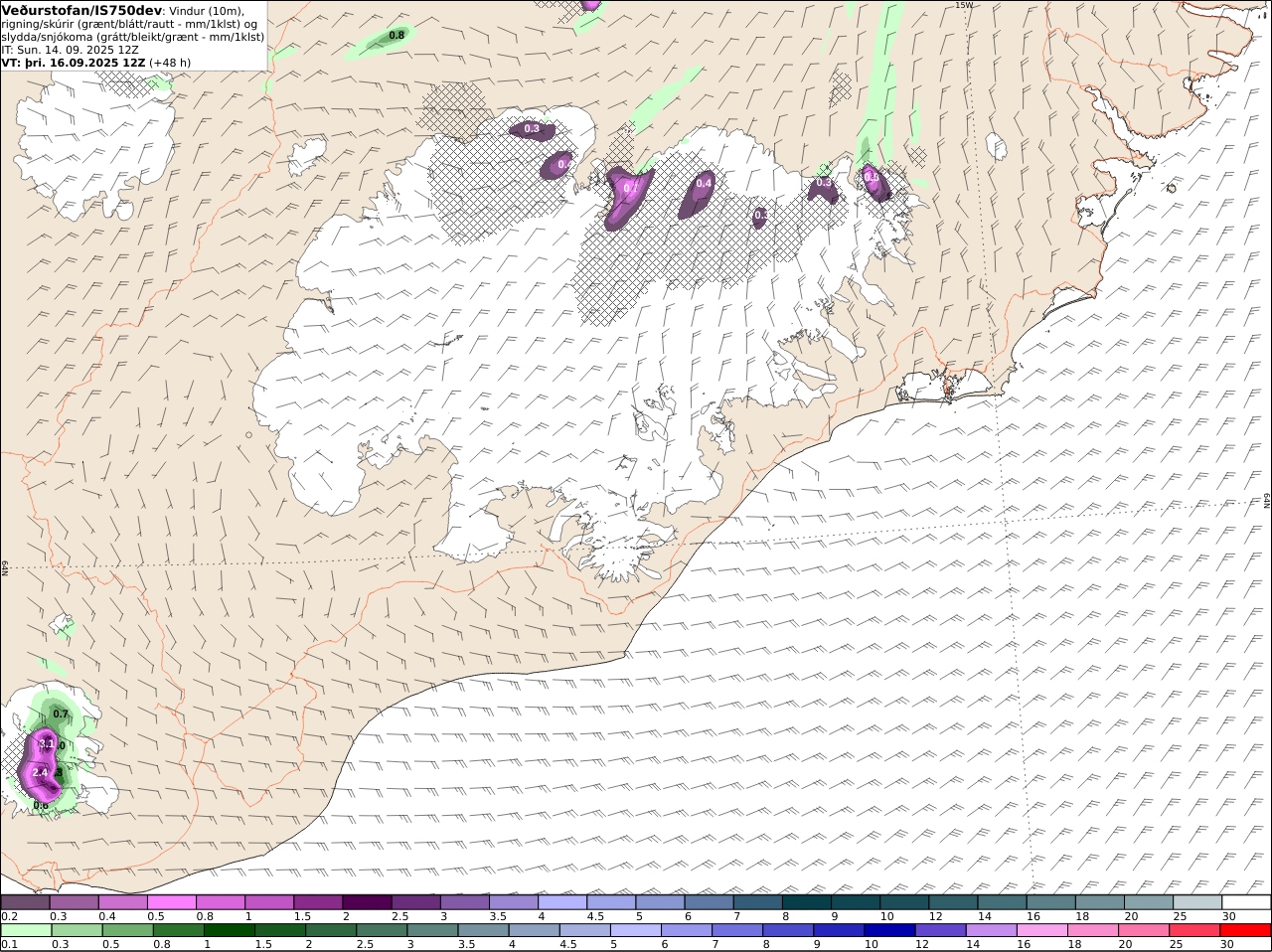Viewport: 1272px width, 952px height.
Task: Click the white snow swatch after 30
Action: [1246, 902]
